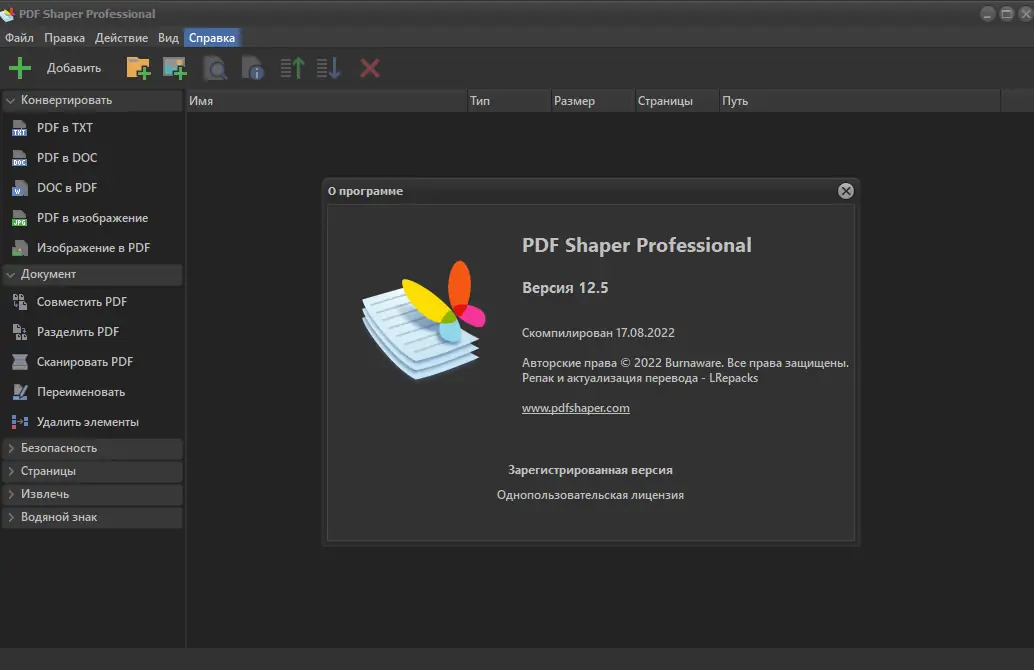Sort by the Размер column header
1034x670 pixels.
592,101
